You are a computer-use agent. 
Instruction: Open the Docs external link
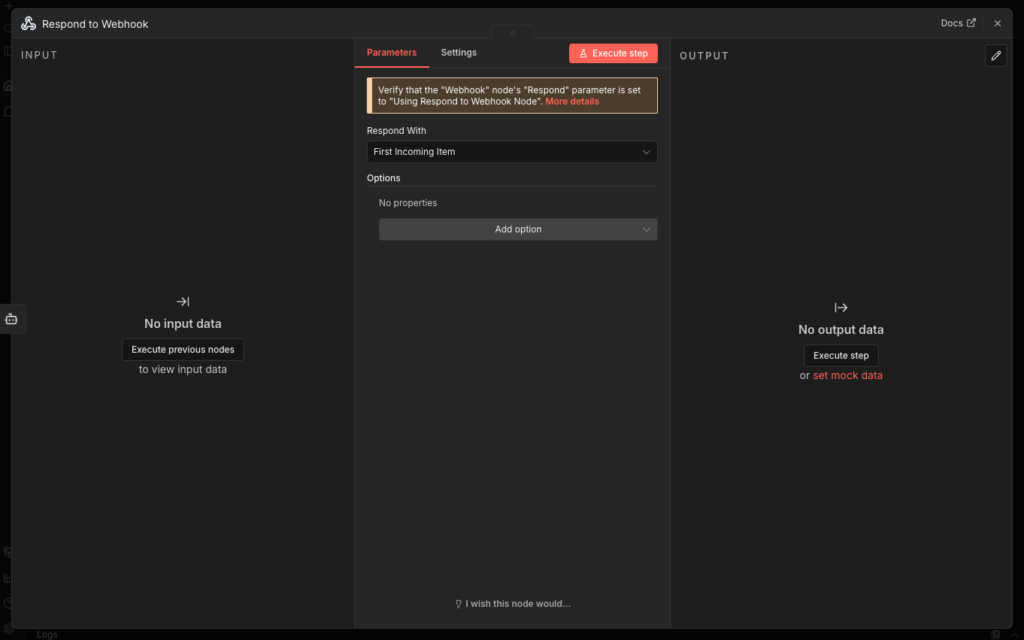click(x=958, y=23)
